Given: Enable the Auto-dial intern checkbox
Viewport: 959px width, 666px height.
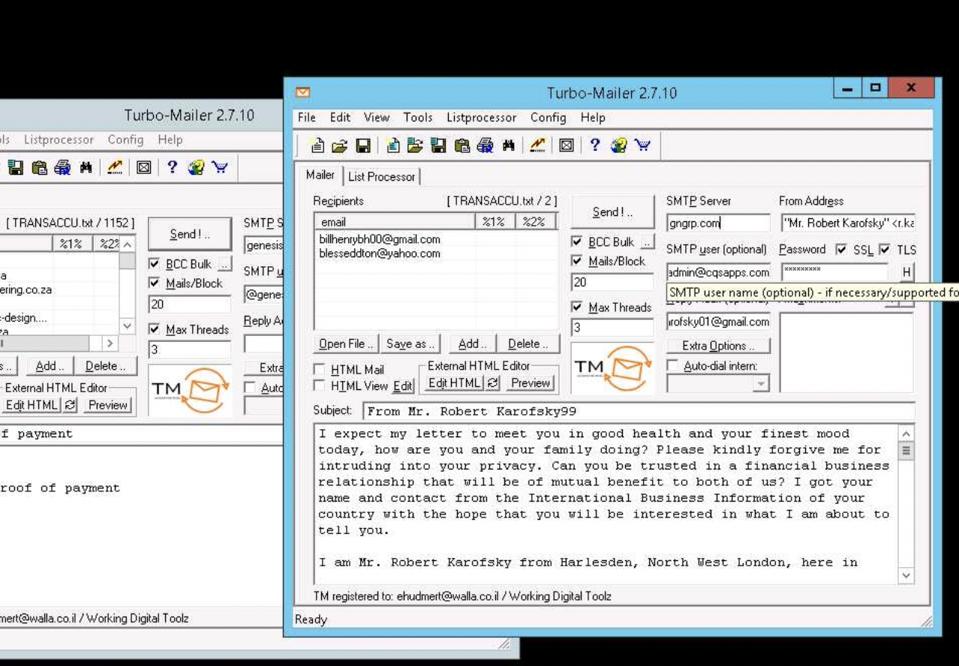Looking at the screenshot, I should click(673, 366).
